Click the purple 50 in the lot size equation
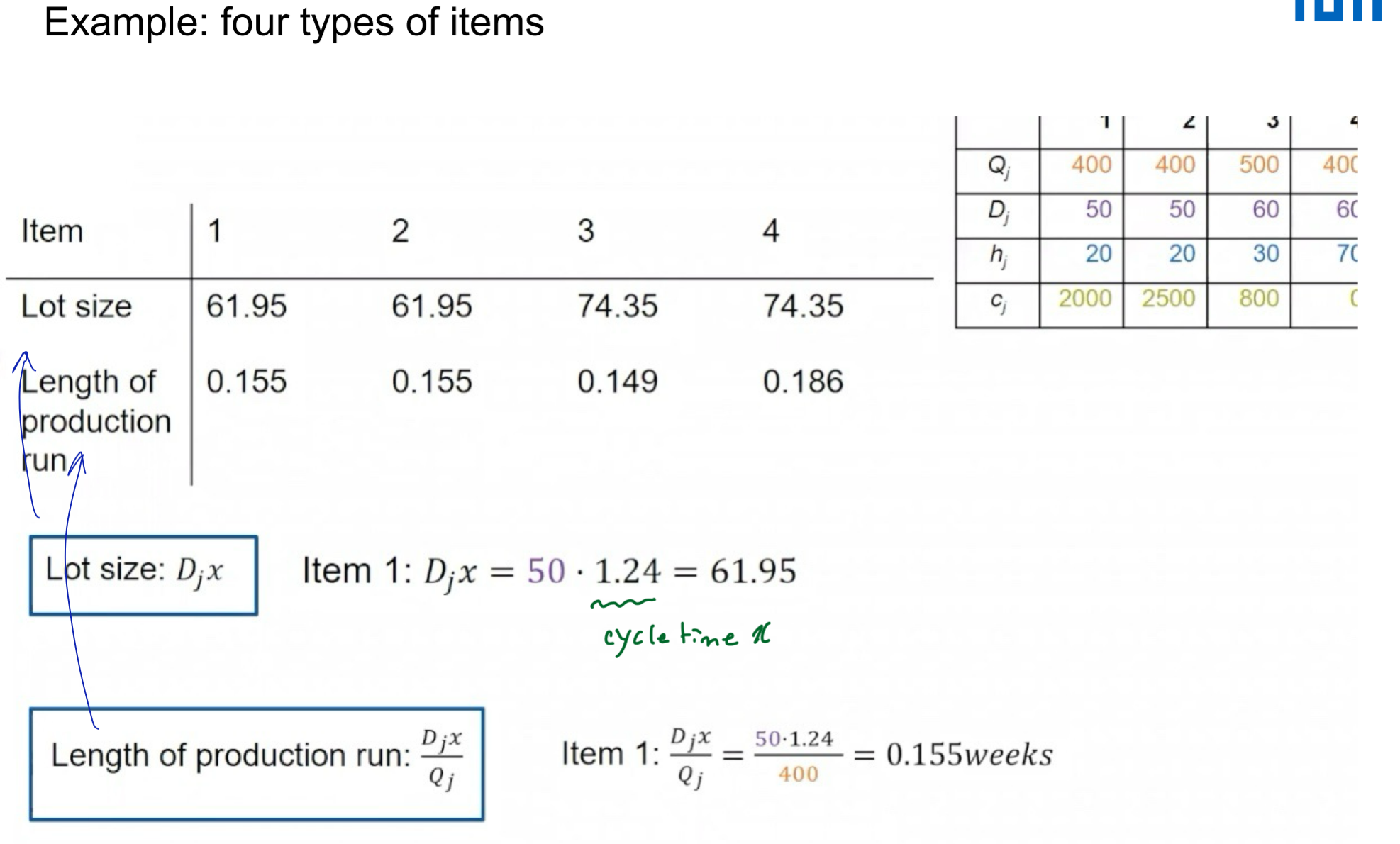 (x=546, y=571)
